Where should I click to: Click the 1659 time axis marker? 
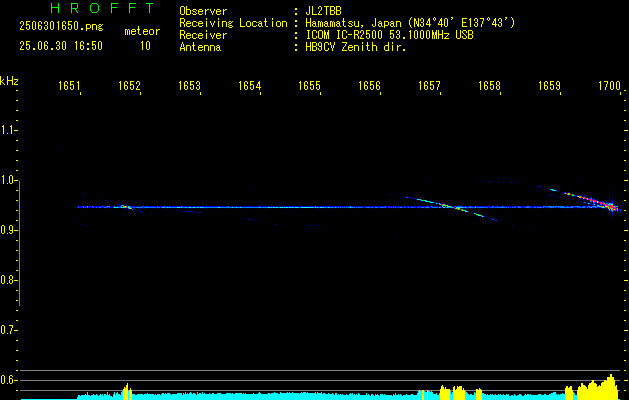[x=549, y=85]
